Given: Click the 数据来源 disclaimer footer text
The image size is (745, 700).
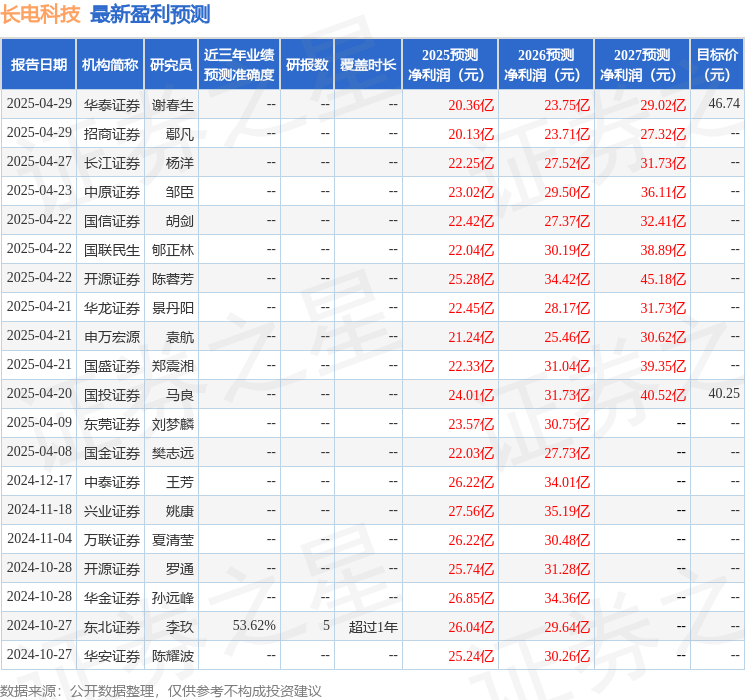Looking at the screenshot, I should 161,690.
